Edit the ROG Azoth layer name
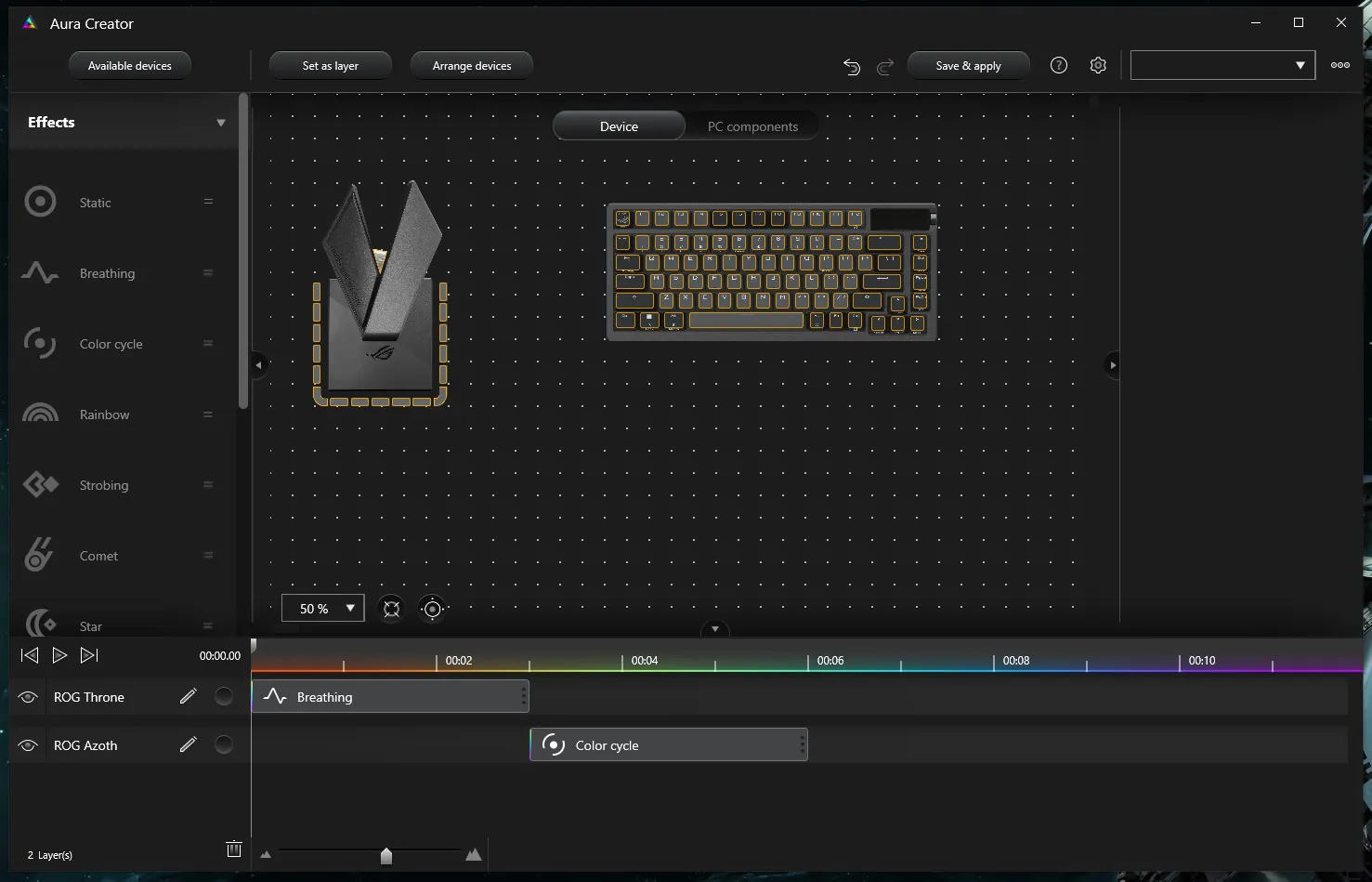The height and width of the screenshot is (882, 1372). (189, 744)
